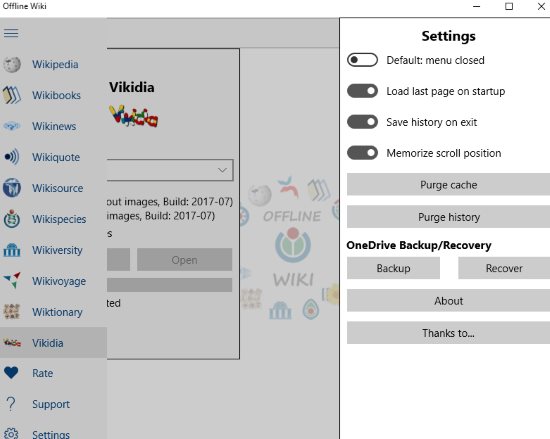This screenshot has width=550, height=439.
Task: Select the Wikibooks icon in sidebar
Action: click(12, 95)
